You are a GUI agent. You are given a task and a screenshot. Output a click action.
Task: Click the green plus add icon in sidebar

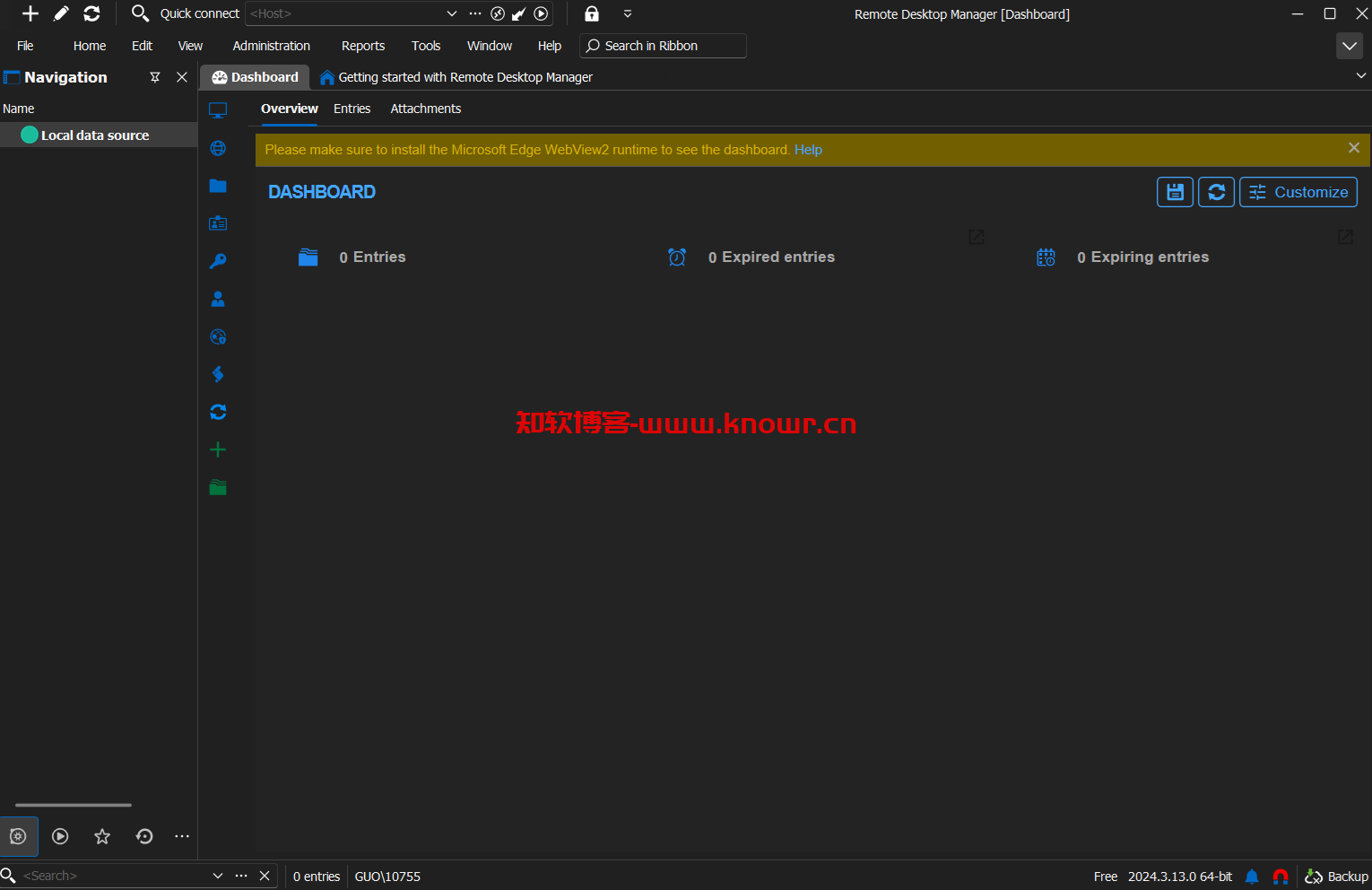(218, 449)
